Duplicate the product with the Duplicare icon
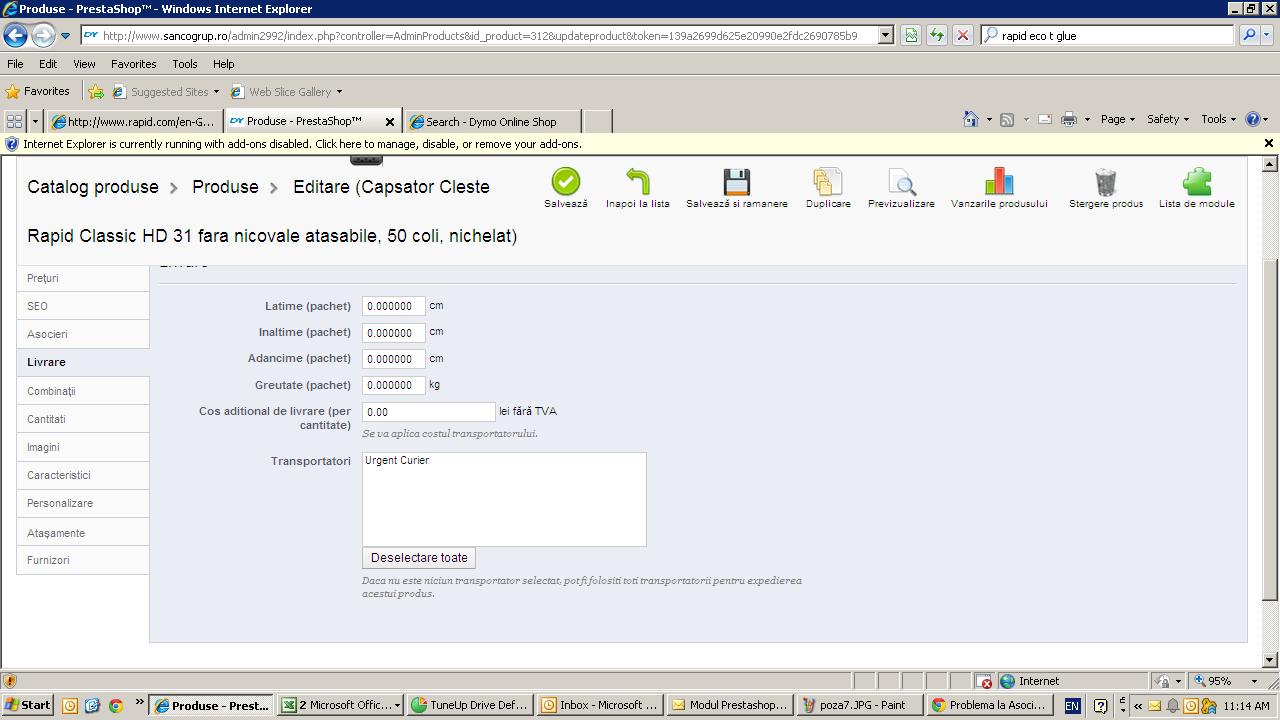The width and height of the screenshot is (1280, 720). (828, 182)
